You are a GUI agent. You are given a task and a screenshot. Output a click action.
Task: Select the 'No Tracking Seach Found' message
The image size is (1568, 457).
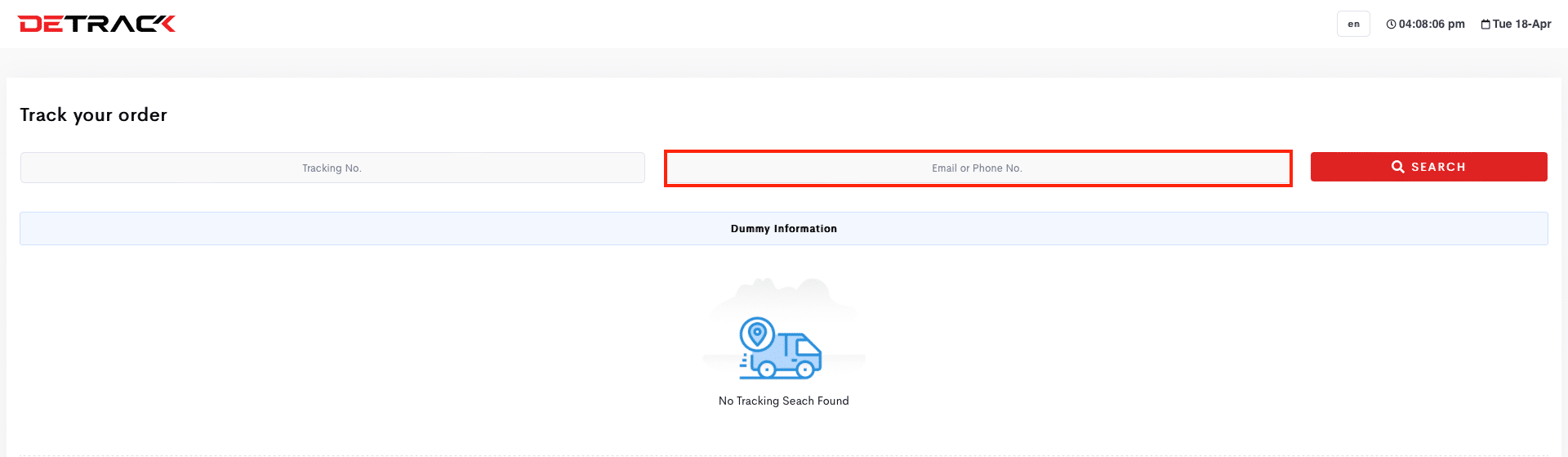coord(784,401)
